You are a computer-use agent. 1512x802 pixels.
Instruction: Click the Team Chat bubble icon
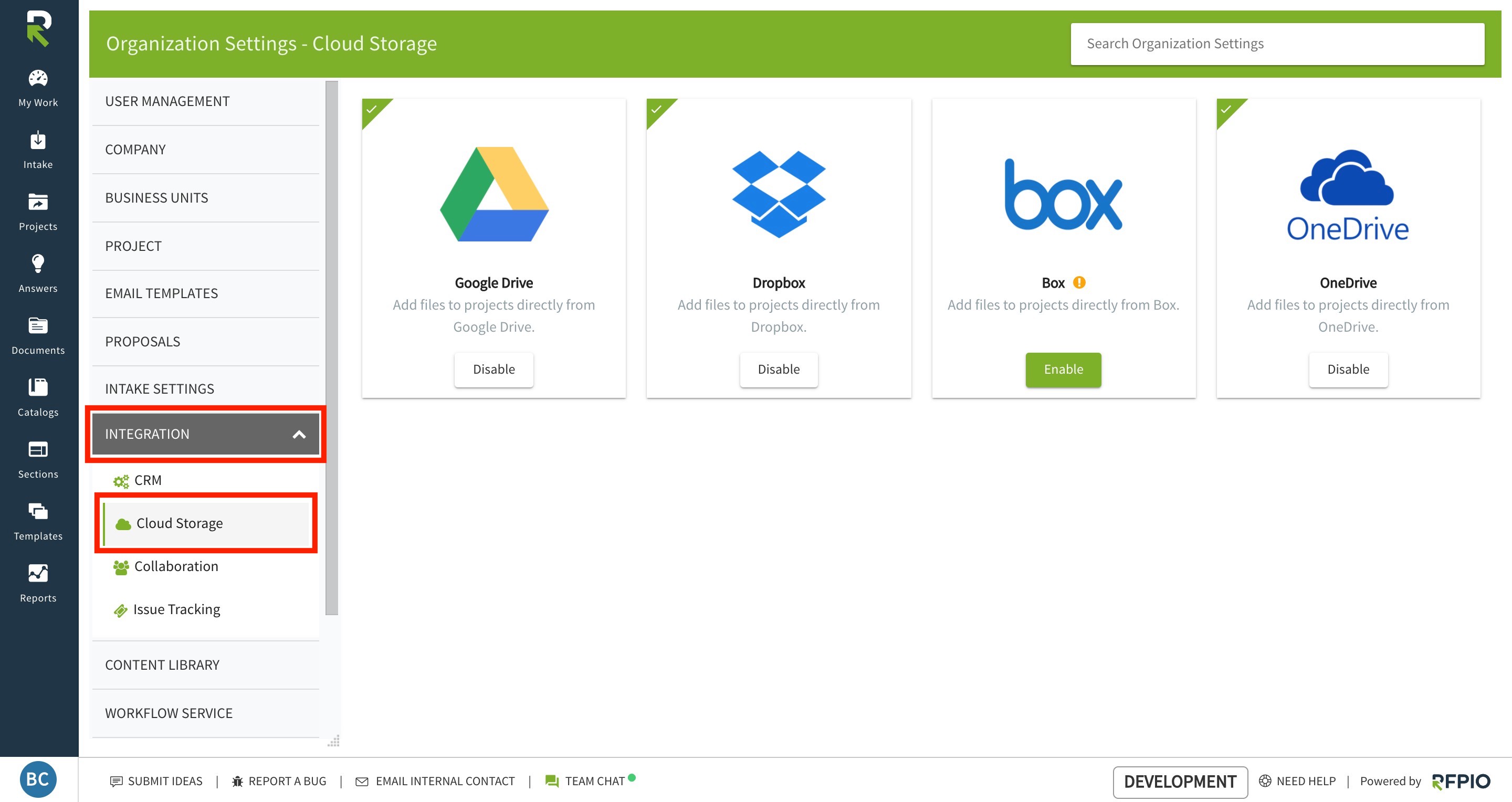(x=552, y=782)
